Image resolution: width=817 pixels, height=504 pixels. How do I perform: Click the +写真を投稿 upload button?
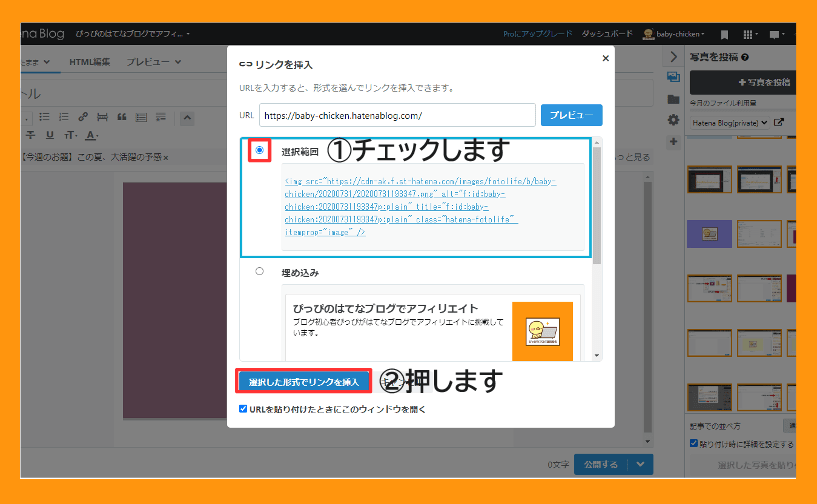pos(743,82)
